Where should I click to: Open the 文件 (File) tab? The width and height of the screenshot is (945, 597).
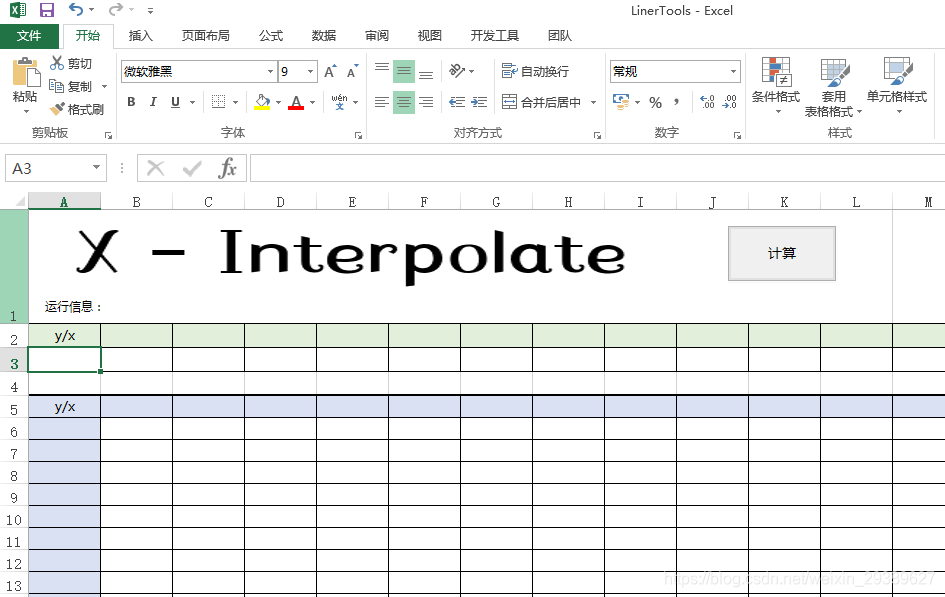(29, 36)
